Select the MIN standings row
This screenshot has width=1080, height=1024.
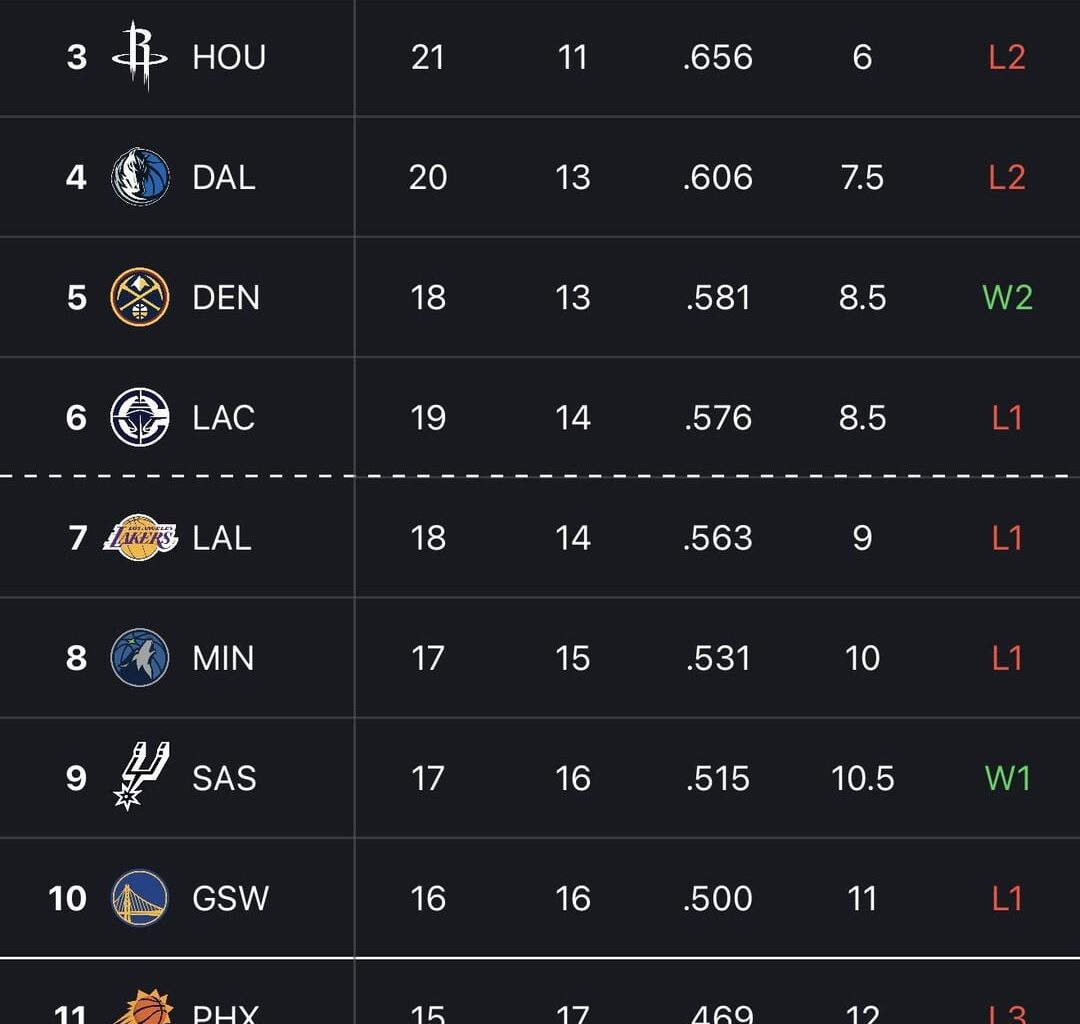[540, 657]
